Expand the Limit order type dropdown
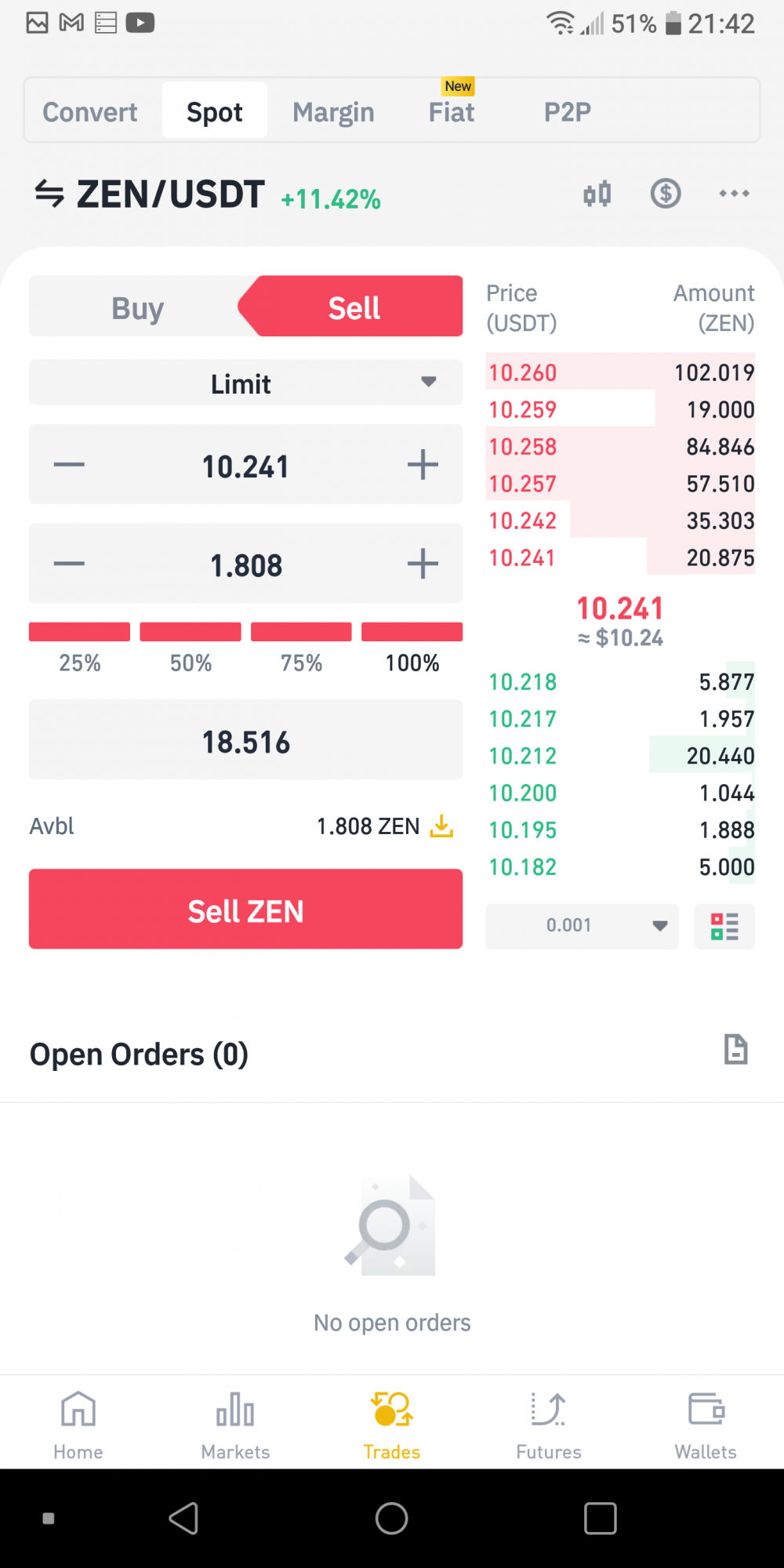Image resolution: width=784 pixels, height=1568 pixels. tap(245, 383)
